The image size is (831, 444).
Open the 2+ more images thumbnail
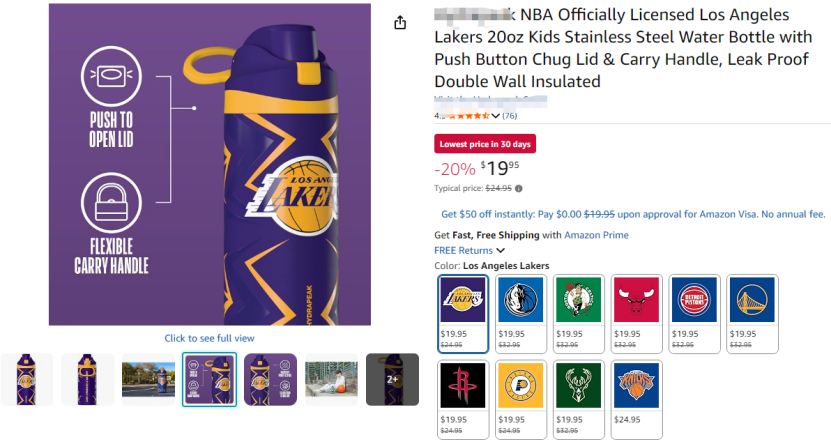(x=392, y=379)
